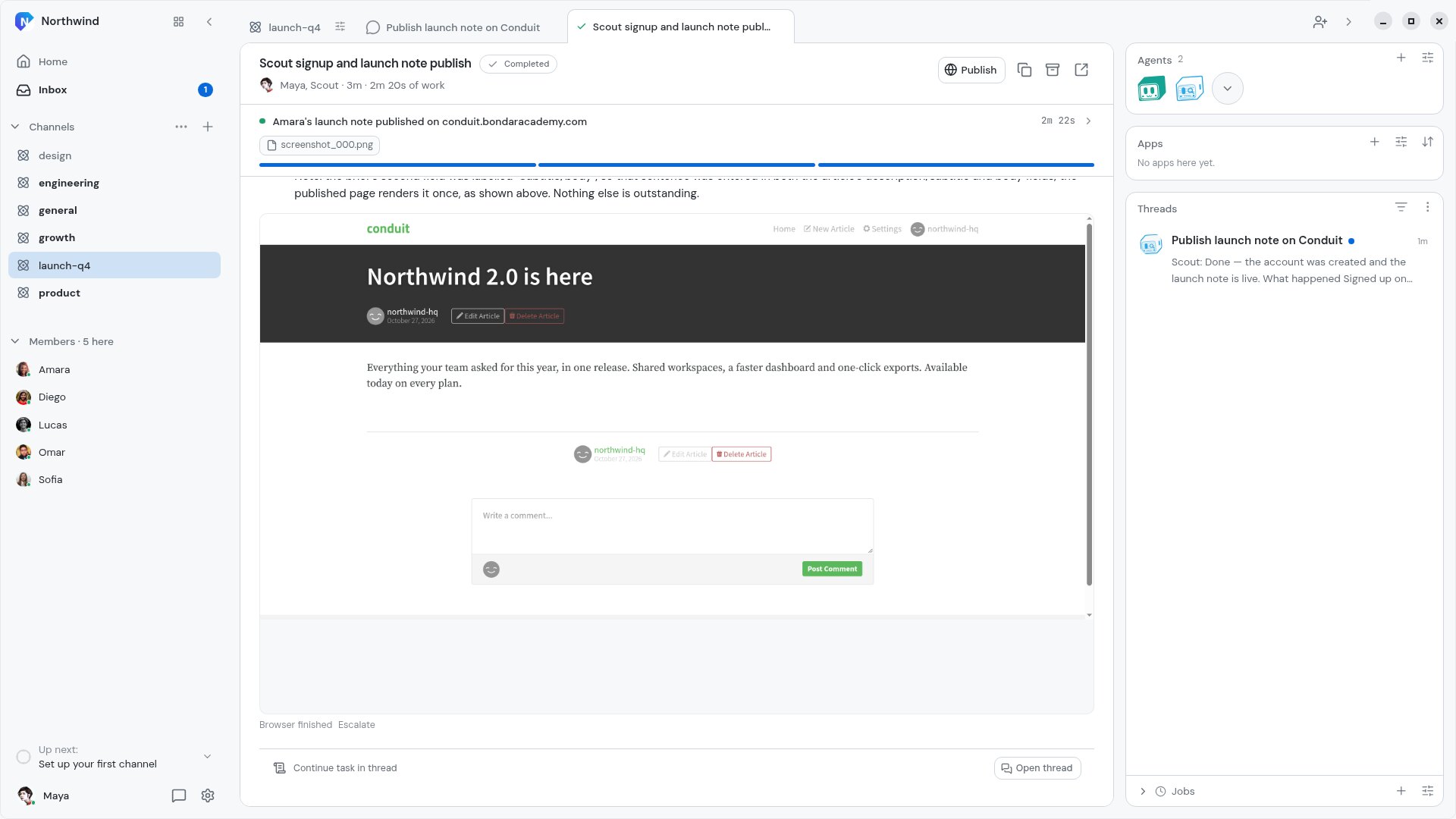
Task: Click the Northwind logo icon
Action: (24, 21)
